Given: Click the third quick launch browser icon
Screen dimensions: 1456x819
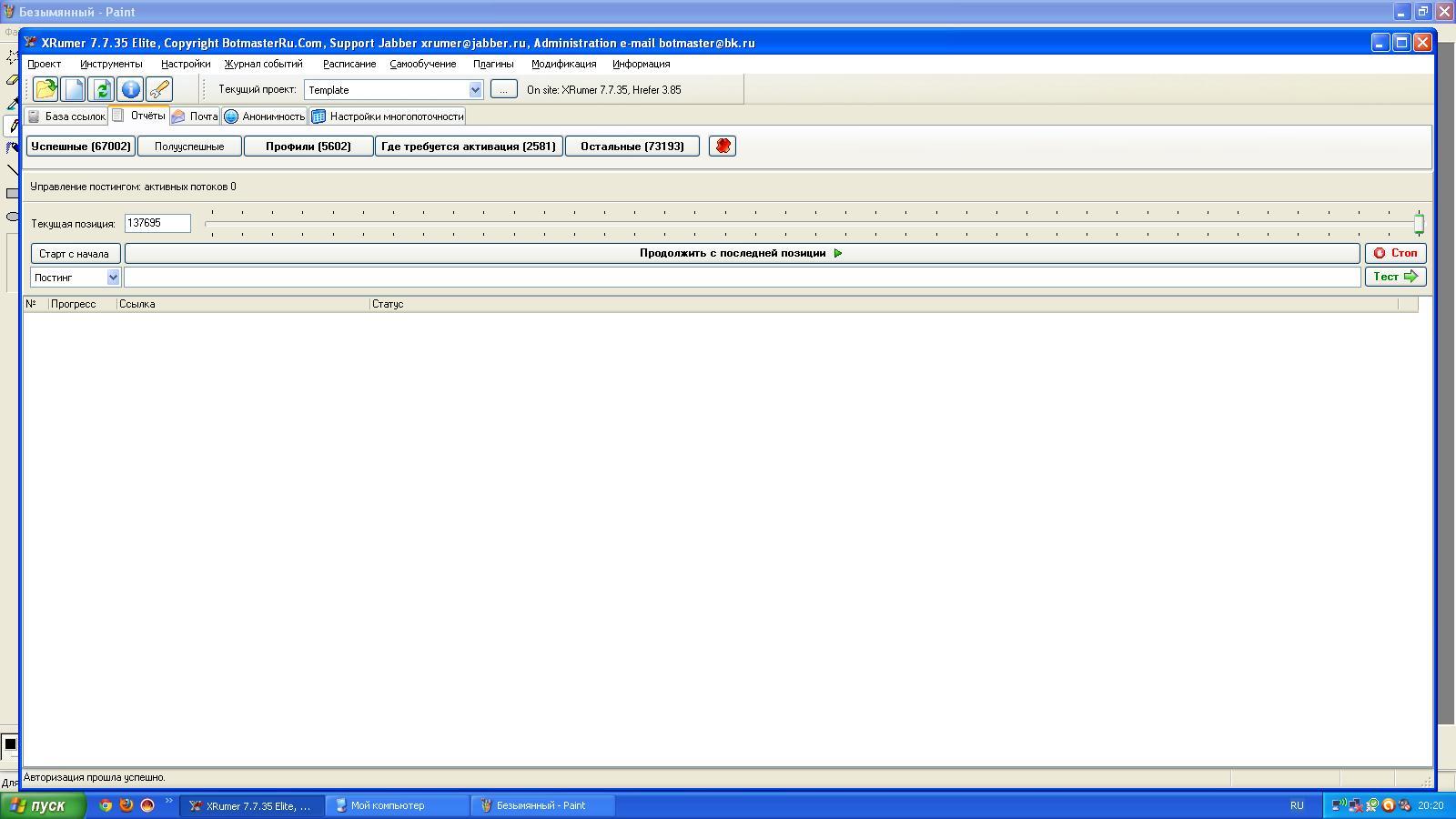Looking at the screenshot, I should (x=147, y=805).
